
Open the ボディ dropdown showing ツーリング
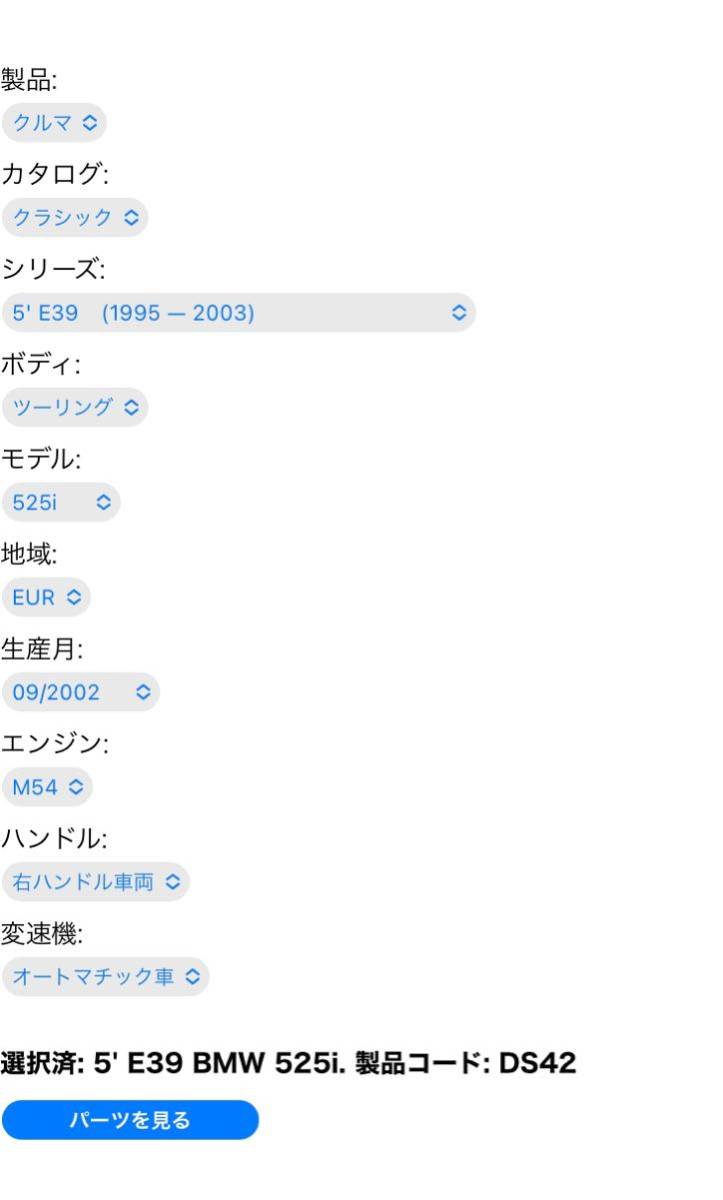[75, 408]
